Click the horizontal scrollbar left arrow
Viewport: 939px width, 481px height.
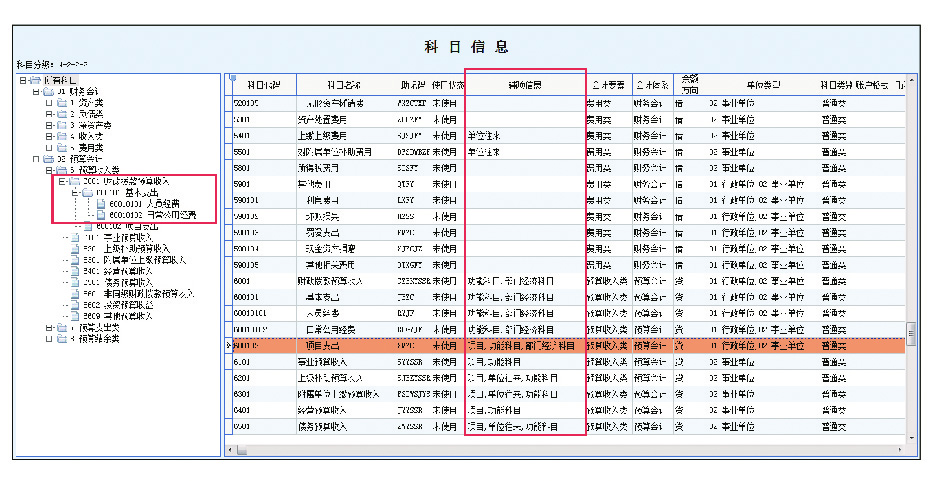pos(231,450)
